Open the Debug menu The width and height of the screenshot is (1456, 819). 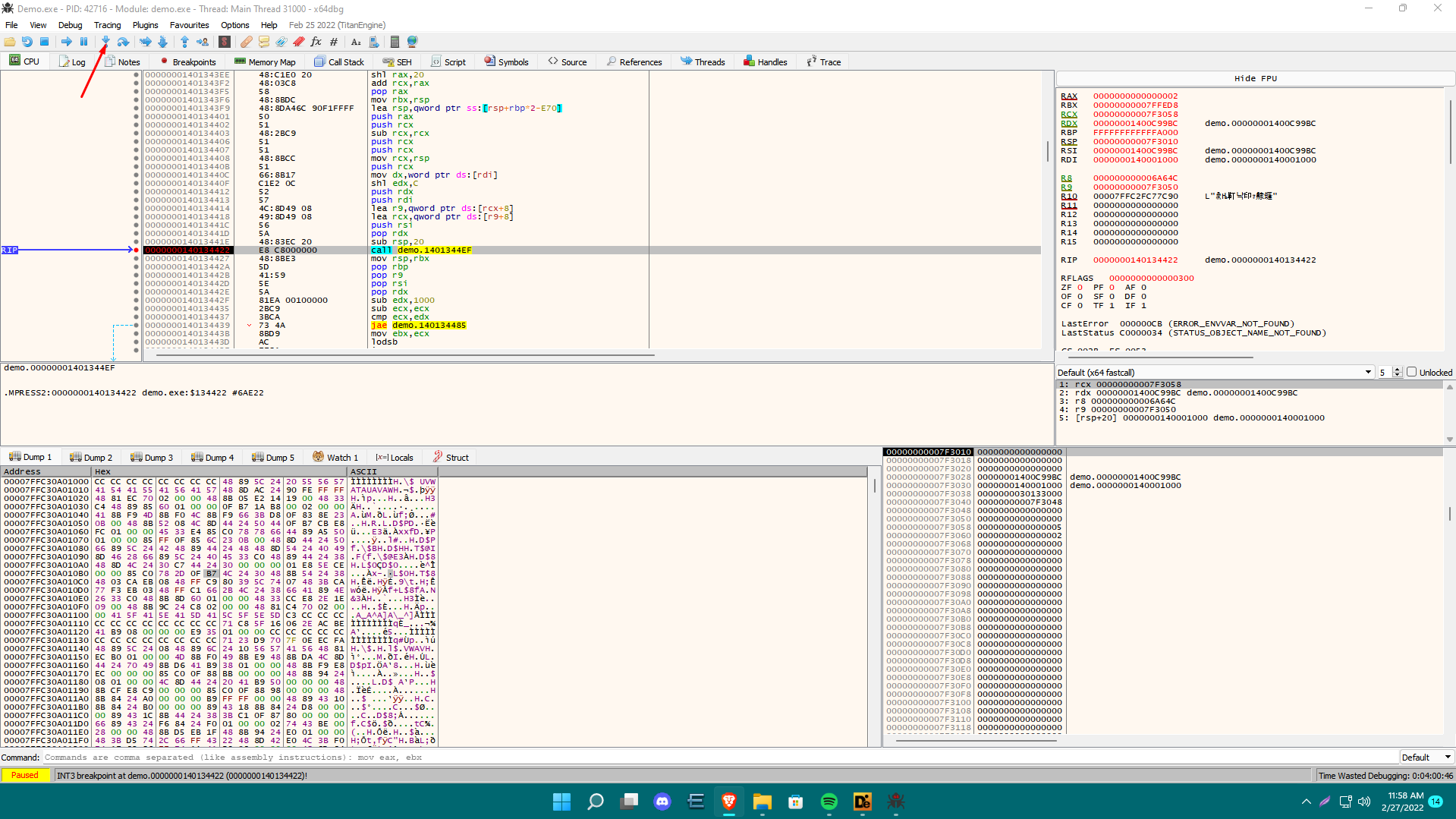pyautogui.click(x=71, y=25)
